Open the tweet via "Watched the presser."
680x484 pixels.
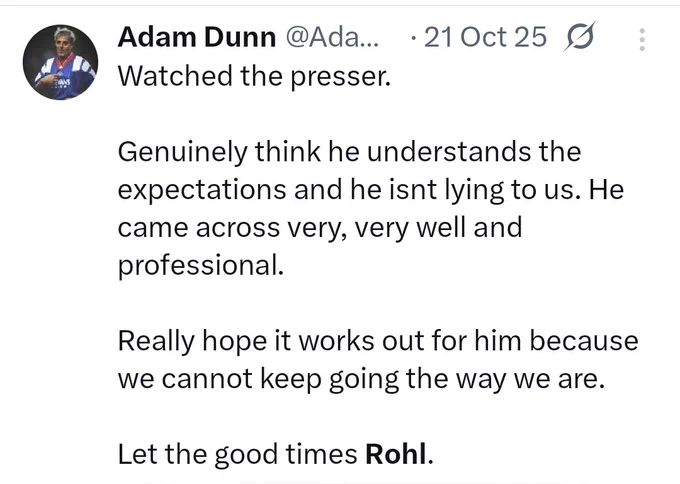[255, 76]
